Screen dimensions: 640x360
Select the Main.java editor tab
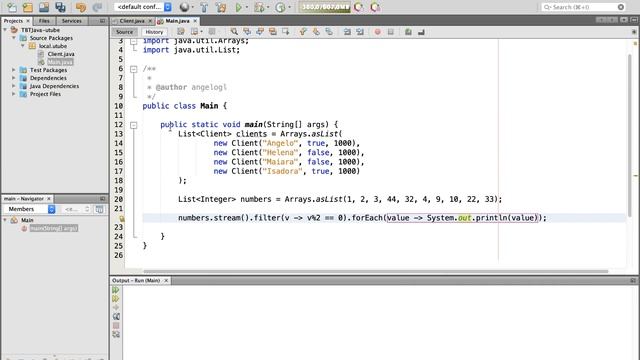[x=178, y=21]
